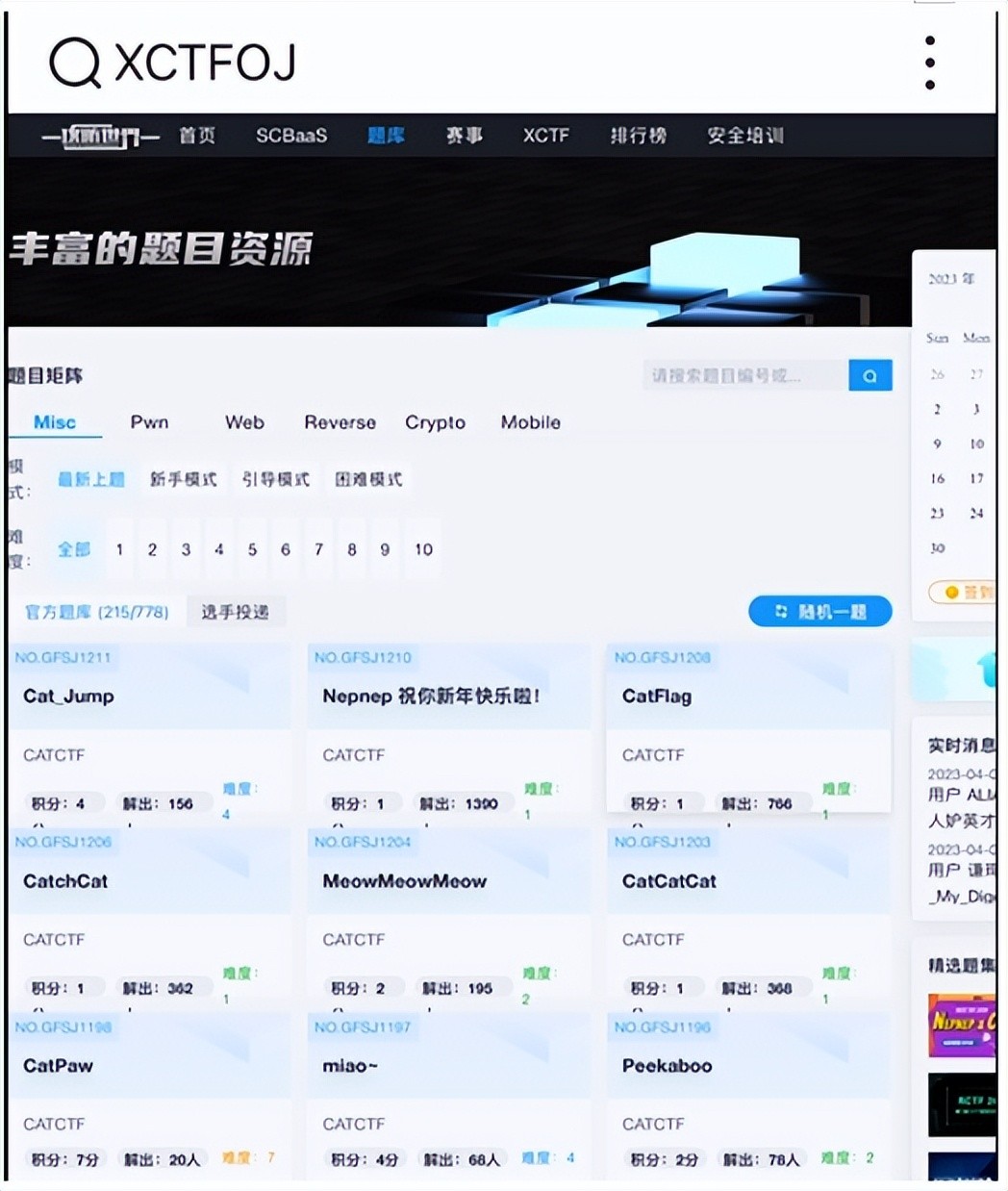Open 赛事 in the navigation bar
The image size is (1008, 1191).
tap(464, 136)
